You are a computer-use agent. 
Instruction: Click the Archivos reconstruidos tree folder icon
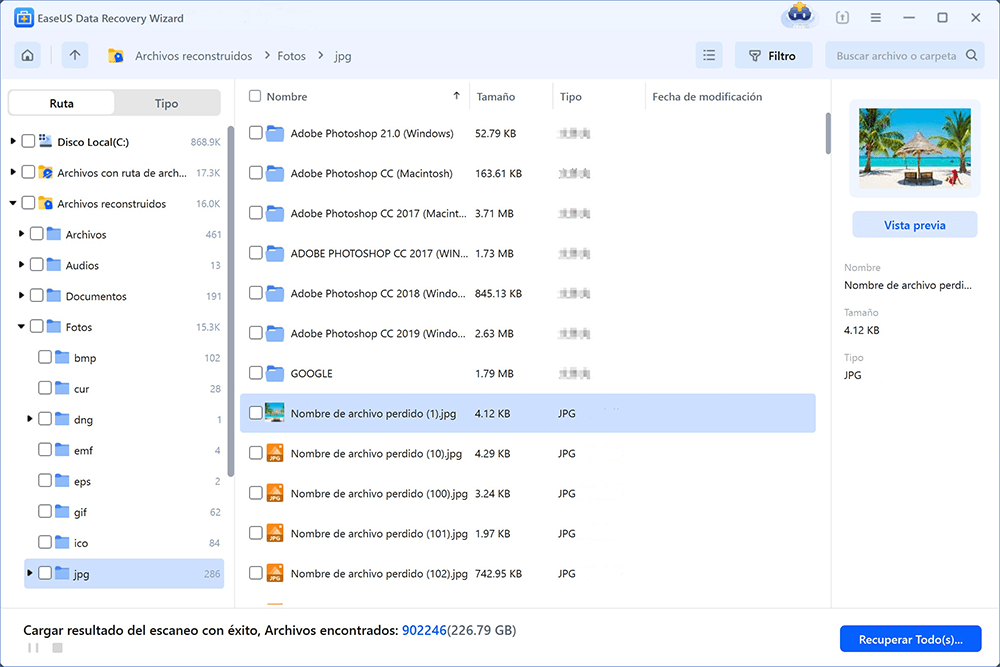click(x=45, y=203)
